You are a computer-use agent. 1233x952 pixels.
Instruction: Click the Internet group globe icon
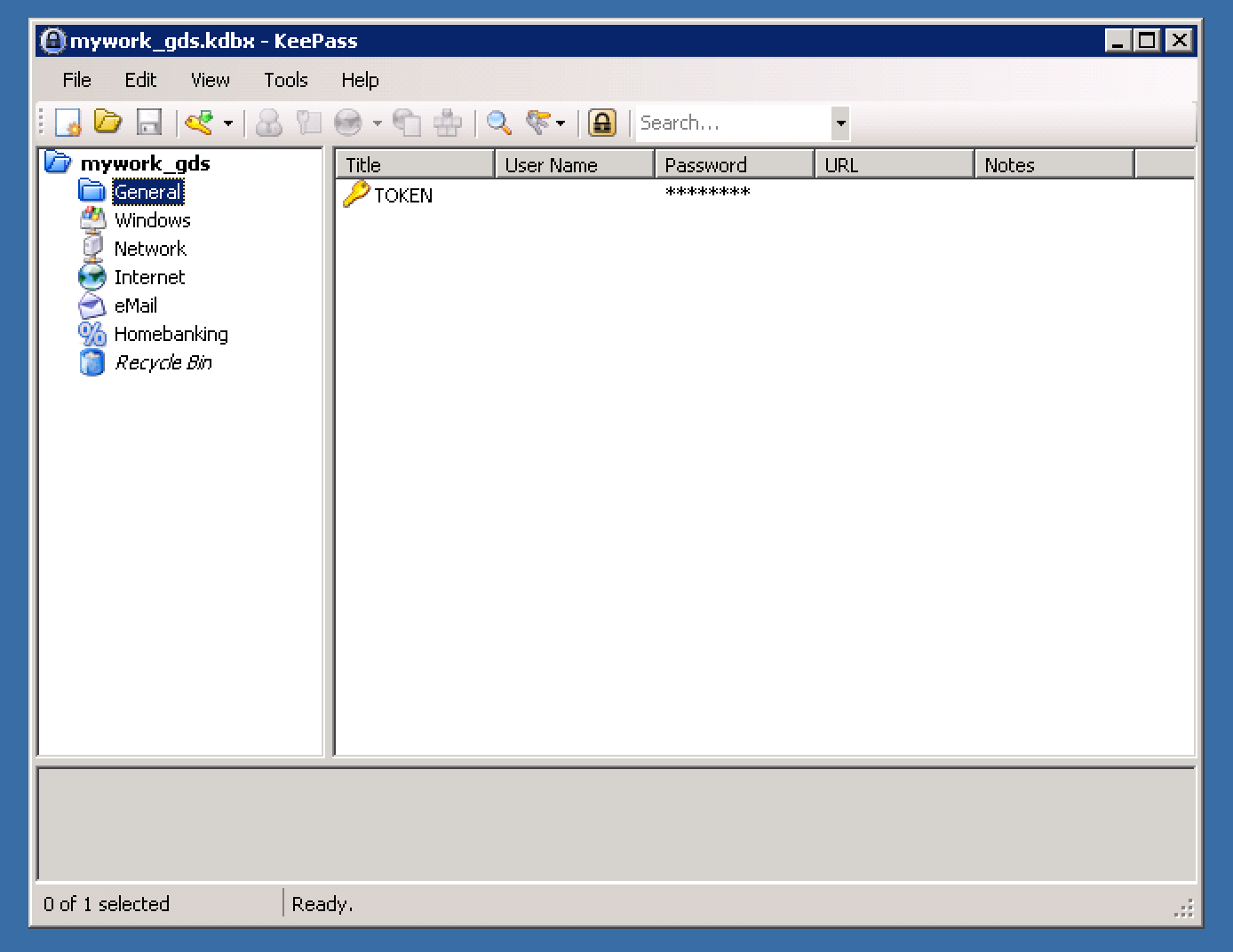92,276
